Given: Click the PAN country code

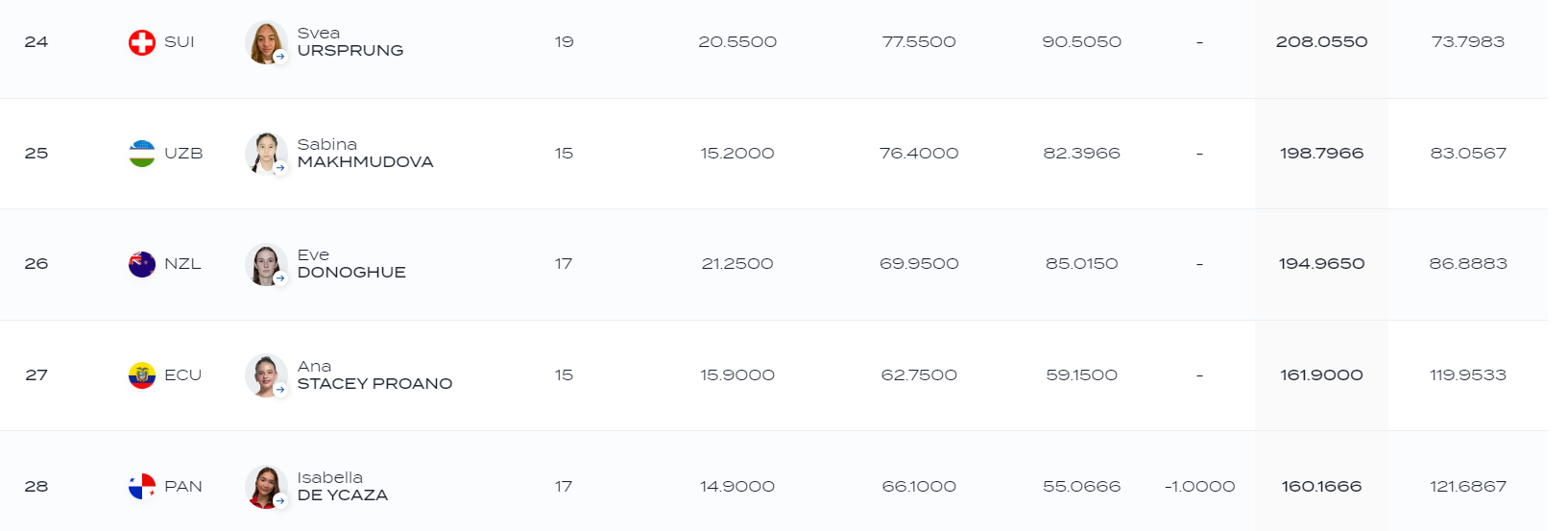Looking at the screenshot, I should point(183,487).
